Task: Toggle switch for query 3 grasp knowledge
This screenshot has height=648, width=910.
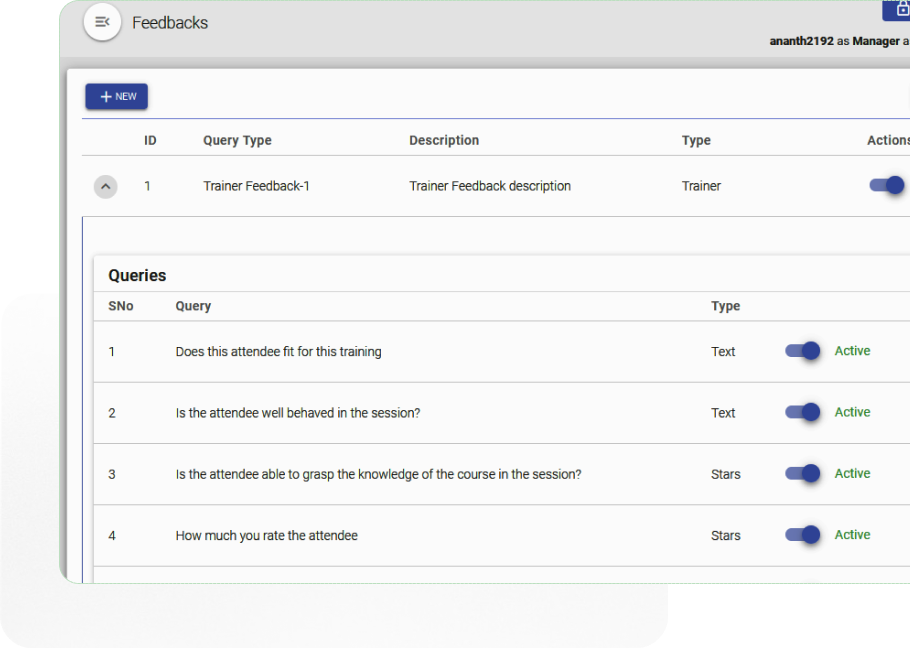Action: (x=803, y=474)
